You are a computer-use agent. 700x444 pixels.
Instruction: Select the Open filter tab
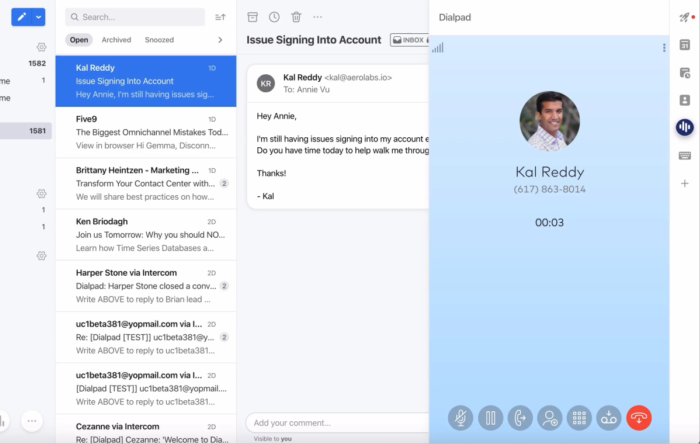[79, 40]
